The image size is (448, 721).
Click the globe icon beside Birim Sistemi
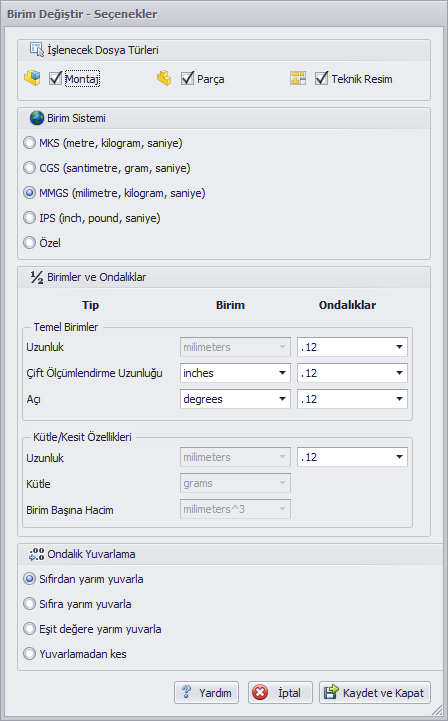pyautogui.click(x=37, y=118)
